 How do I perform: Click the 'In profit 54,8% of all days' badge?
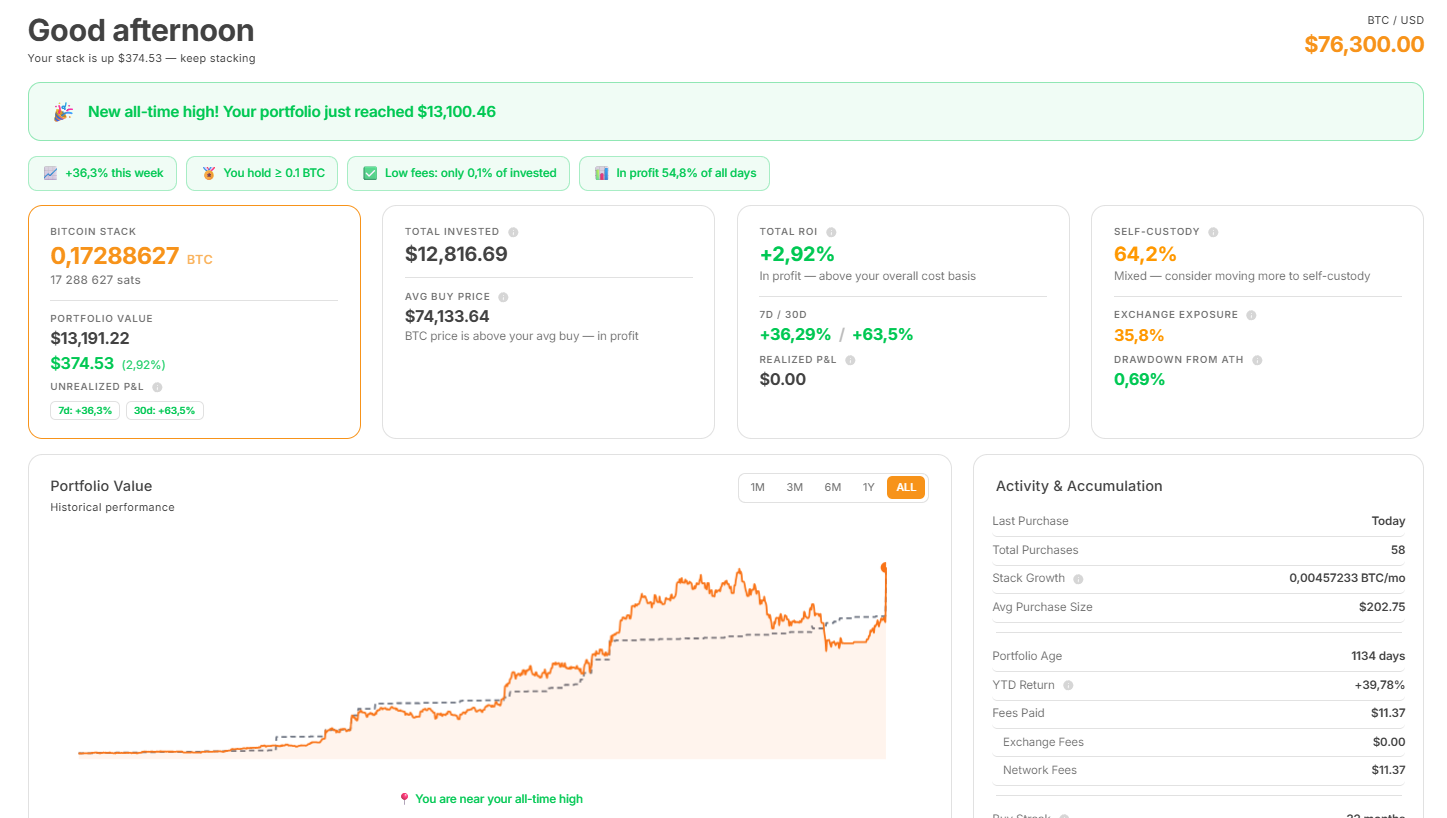pyautogui.click(x=674, y=173)
